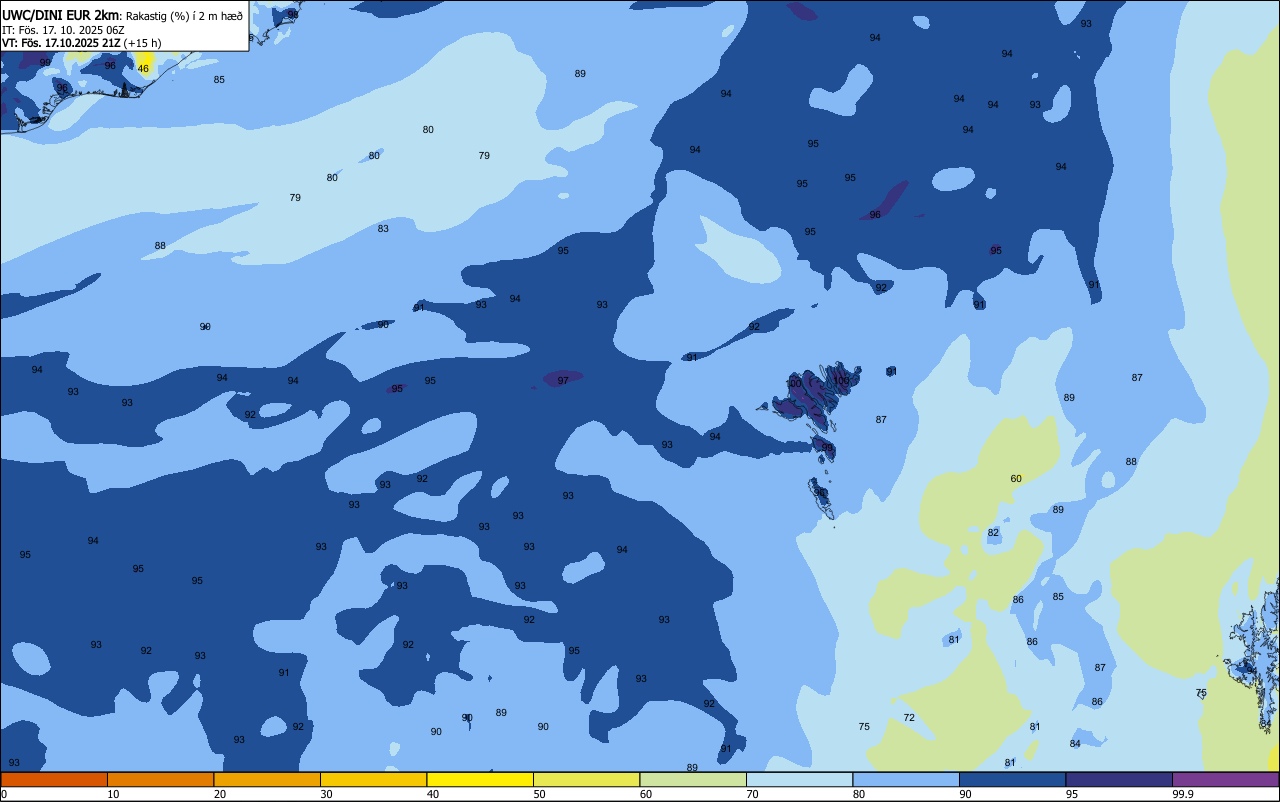The width and height of the screenshot is (1280, 802).
Task: Click the 'IT: Fös. 17. 10. 2025 06Z' line
Action: click(x=63, y=30)
